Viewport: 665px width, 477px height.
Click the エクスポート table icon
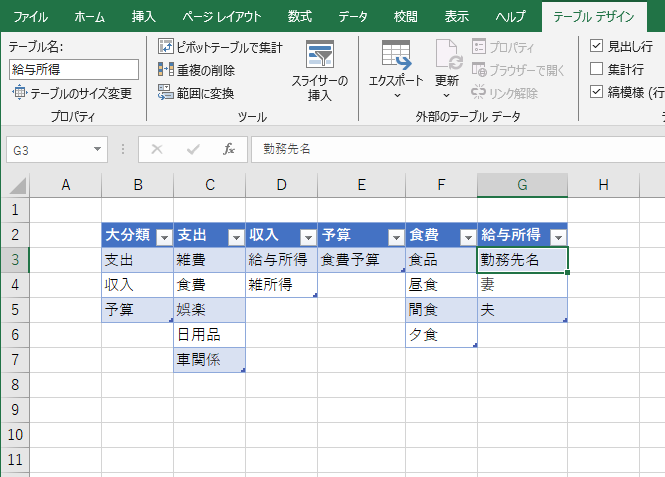[396, 54]
